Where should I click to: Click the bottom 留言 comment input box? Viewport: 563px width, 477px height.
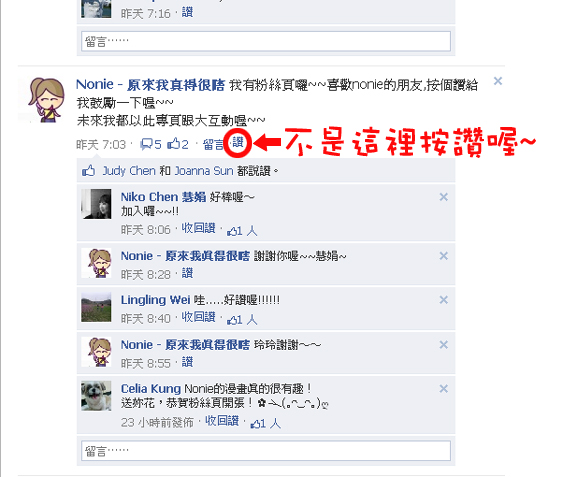pyautogui.click(x=266, y=451)
